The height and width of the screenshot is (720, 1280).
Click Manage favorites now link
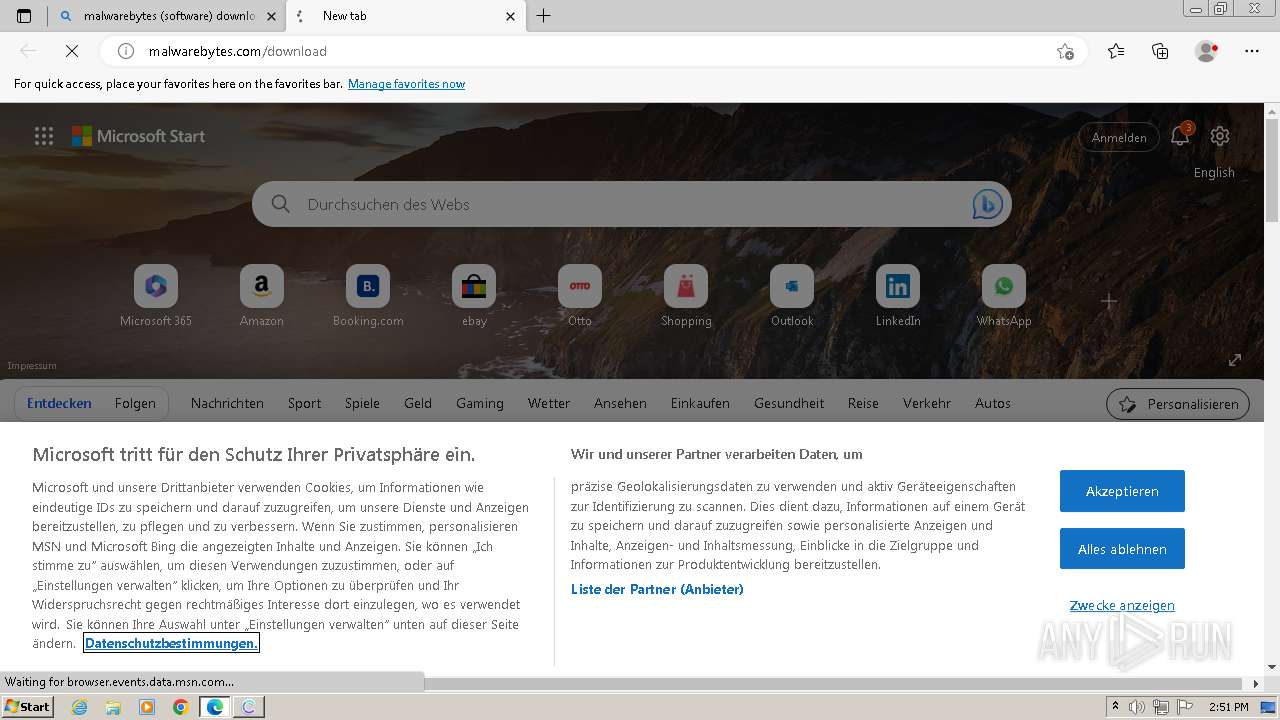coord(406,84)
